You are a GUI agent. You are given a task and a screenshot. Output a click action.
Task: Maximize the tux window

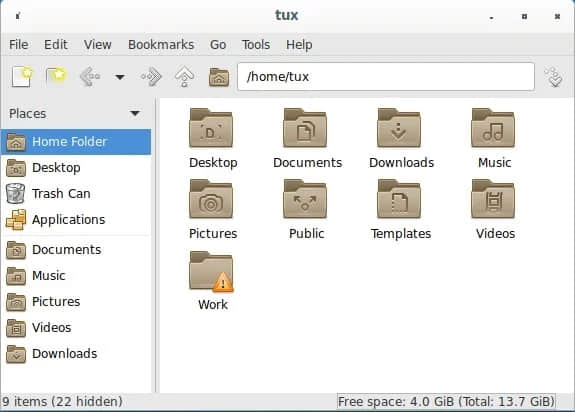pos(524,16)
